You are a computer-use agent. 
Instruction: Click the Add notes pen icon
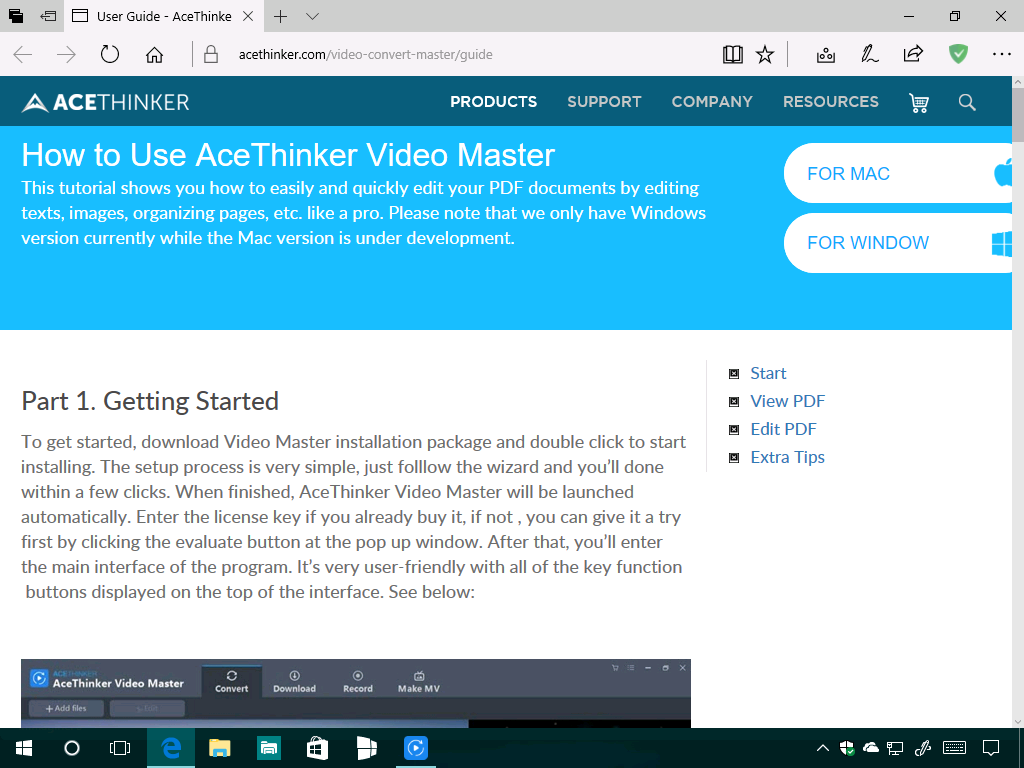(869, 54)
